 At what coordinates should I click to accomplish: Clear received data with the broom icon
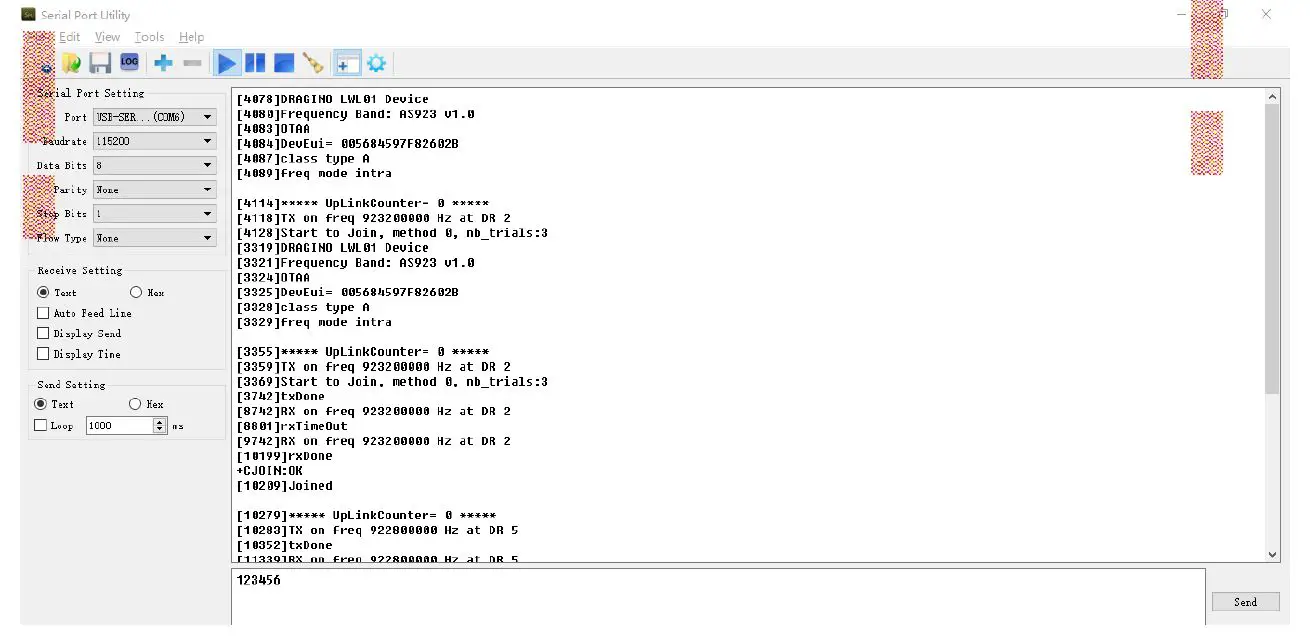pos(313,64)
